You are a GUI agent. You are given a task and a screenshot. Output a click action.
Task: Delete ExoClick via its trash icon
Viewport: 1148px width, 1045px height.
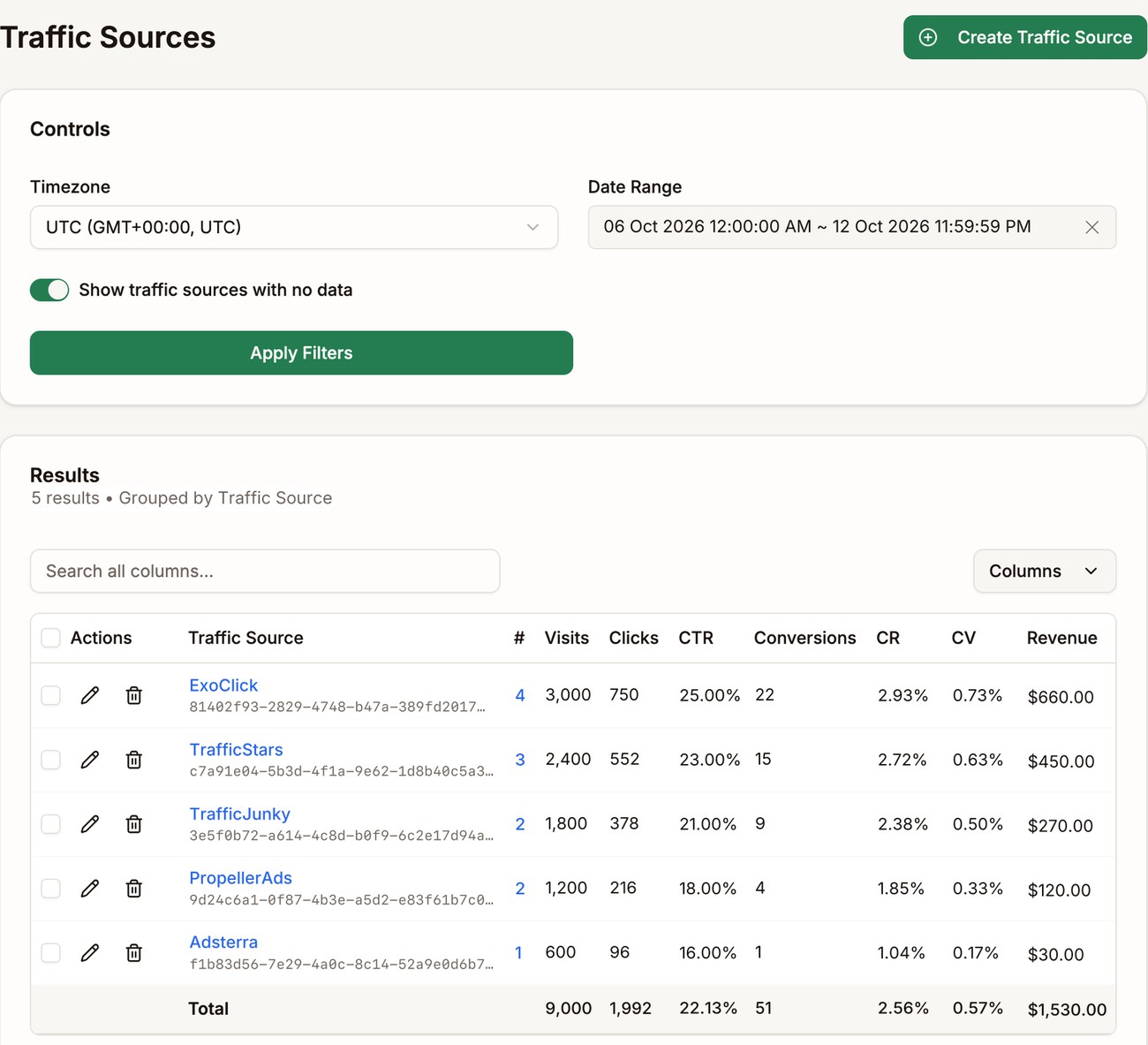pyautogui.click(x=134, y=695)
